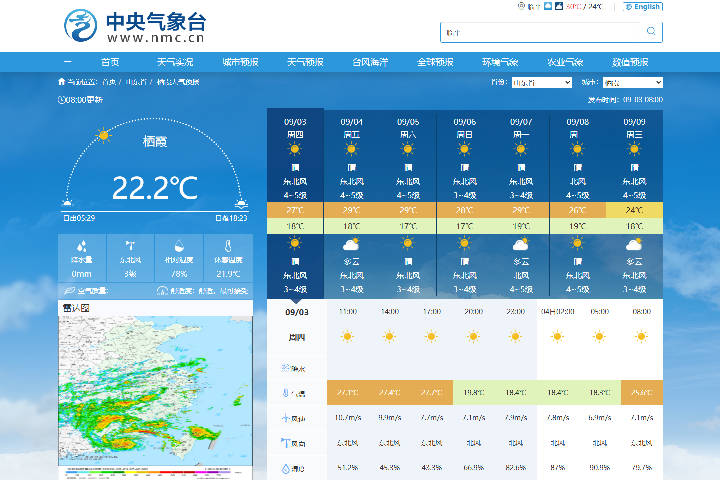
Task: Click the precipitation raindrops icon (0mm)
Action: pyautogui.click(x=82, y=246)
